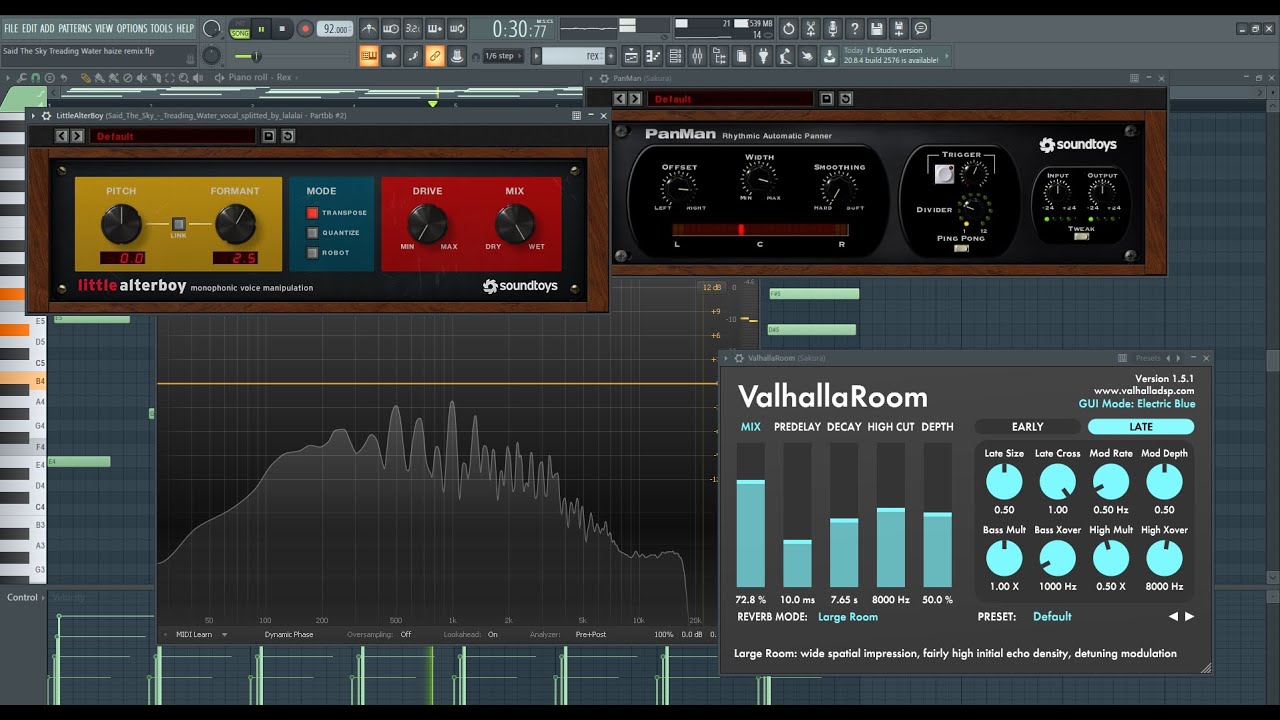Click the cut scissors tool icon

[x=810, y=29]
